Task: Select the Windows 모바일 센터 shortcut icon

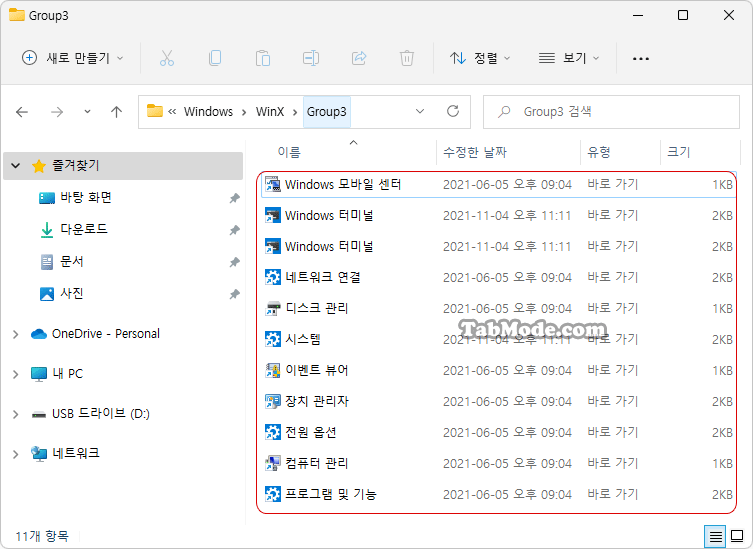Action: 273,184
